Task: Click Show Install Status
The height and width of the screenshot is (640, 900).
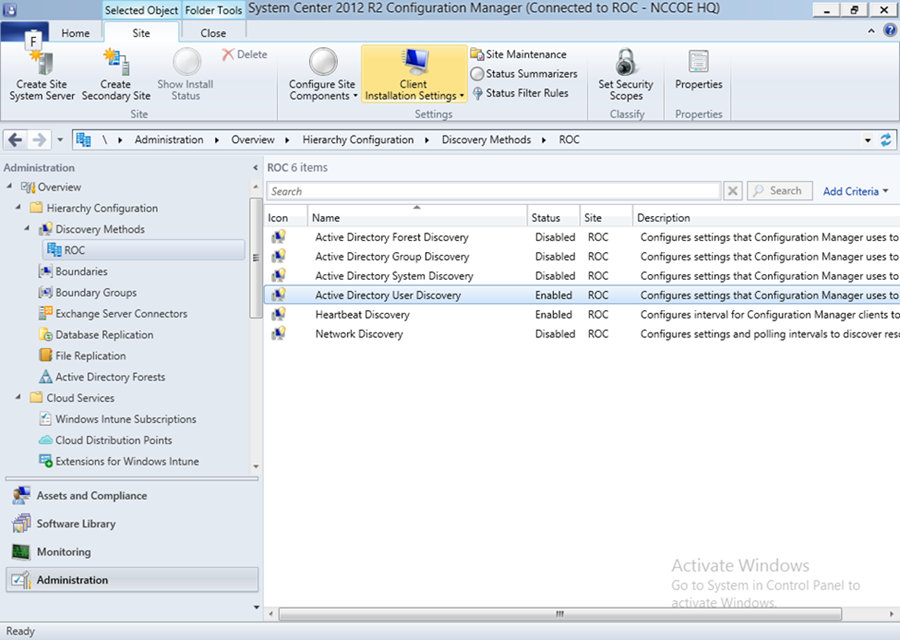Action: [x=185, y=75]
